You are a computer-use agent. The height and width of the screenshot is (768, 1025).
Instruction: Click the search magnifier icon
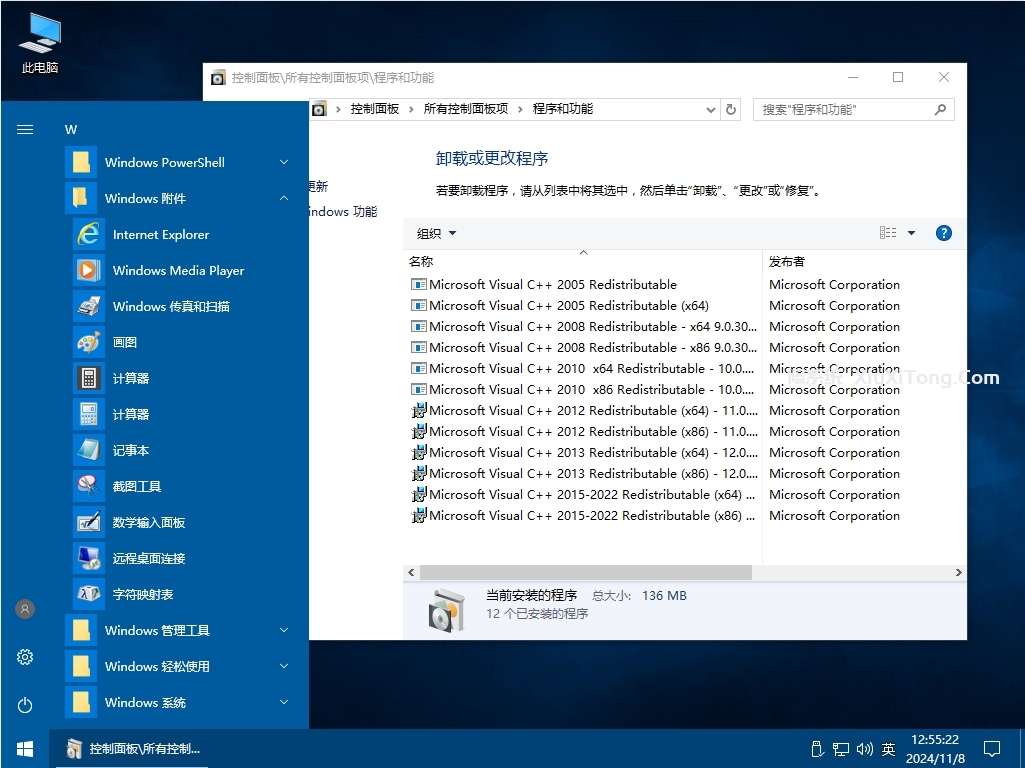[940, 110]
